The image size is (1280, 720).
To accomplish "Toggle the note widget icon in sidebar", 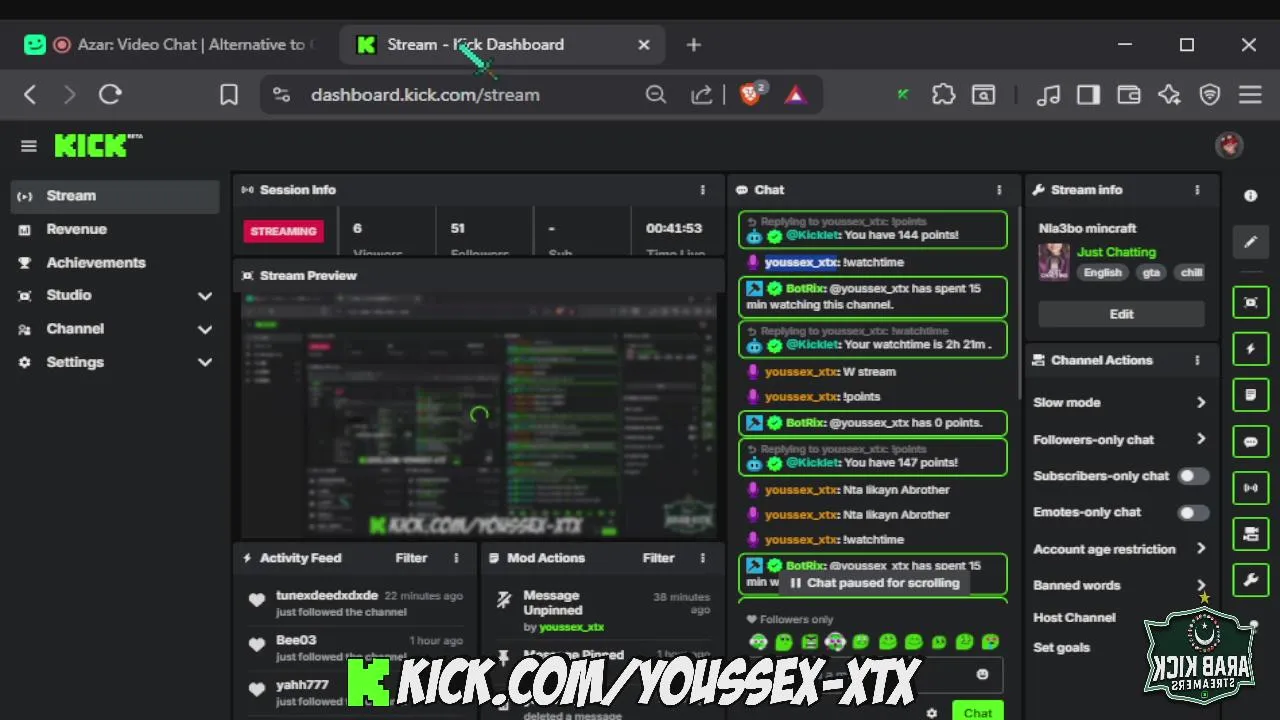I will pos(1250,395).
